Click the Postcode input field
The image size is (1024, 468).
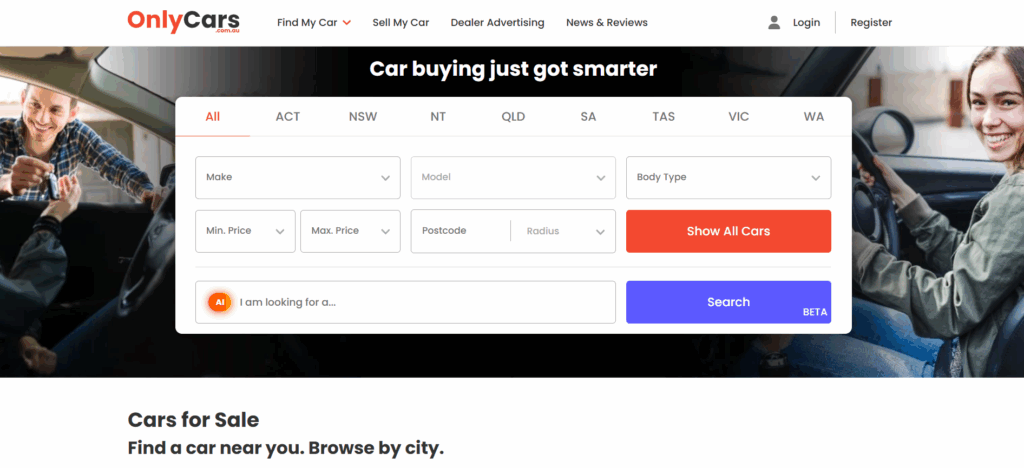tap(461, 231)
